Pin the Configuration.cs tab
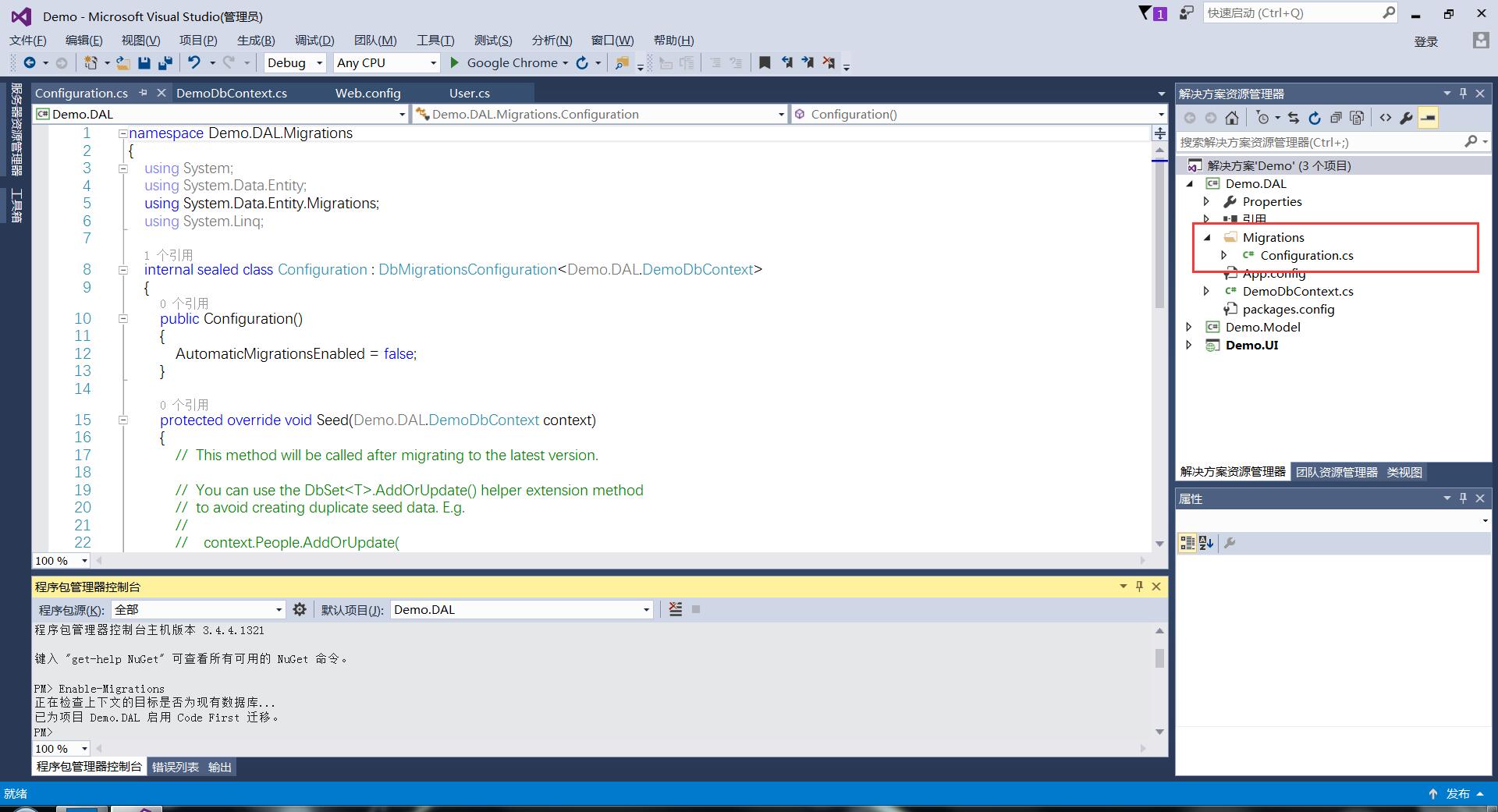Screen dimensions: 1498x812 [x=143, y=93]
